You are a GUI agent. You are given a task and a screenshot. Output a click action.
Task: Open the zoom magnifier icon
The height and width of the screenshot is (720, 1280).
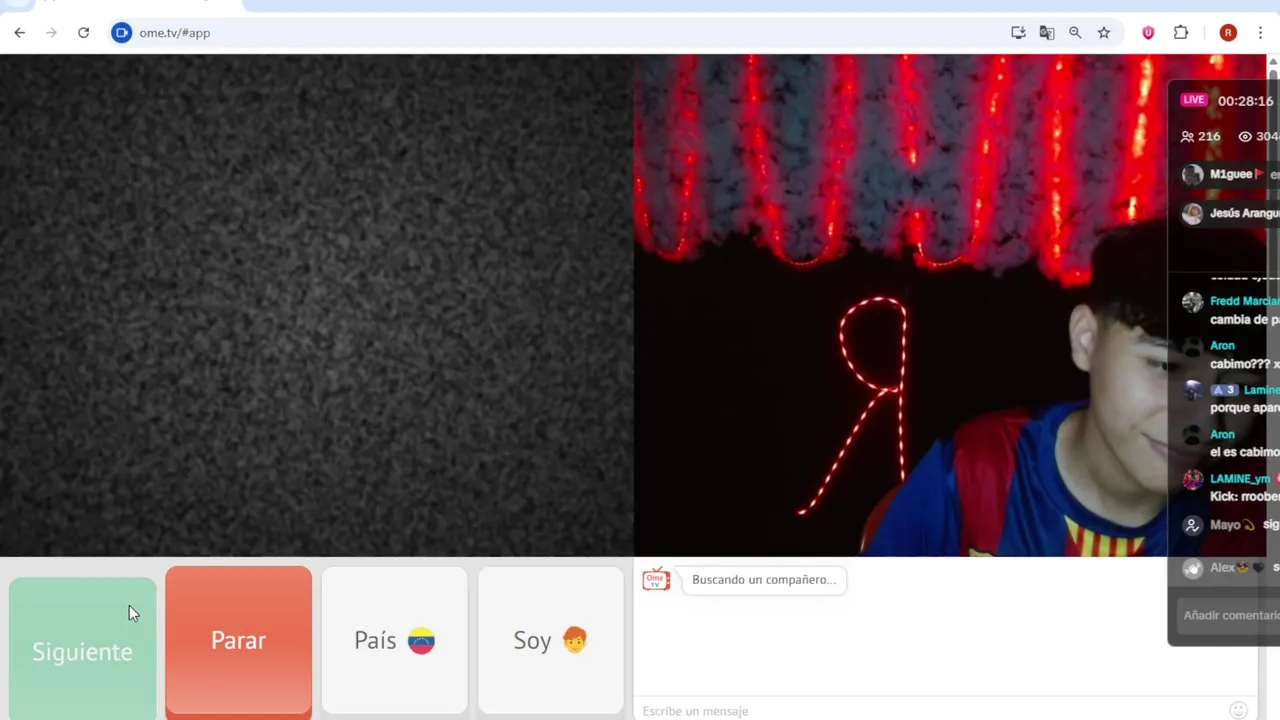[1075, 33]
